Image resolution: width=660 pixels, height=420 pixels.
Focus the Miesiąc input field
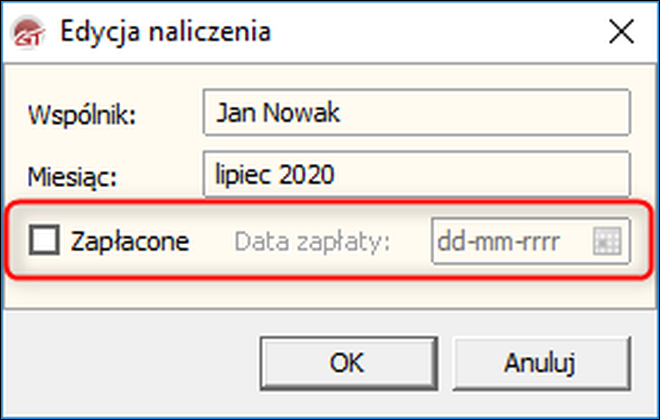click(x=415, y=175)
